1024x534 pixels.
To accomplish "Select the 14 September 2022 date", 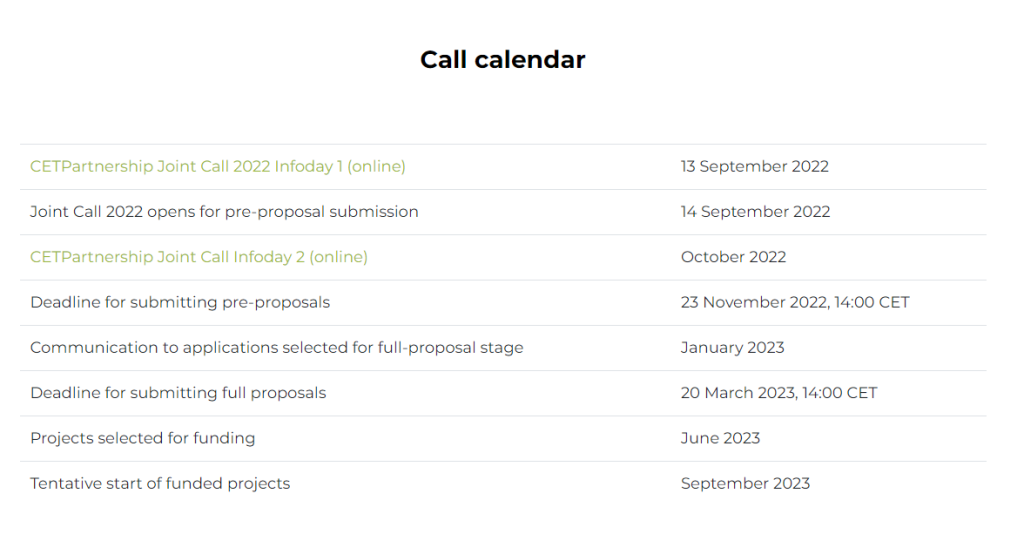I will [755, 212].
